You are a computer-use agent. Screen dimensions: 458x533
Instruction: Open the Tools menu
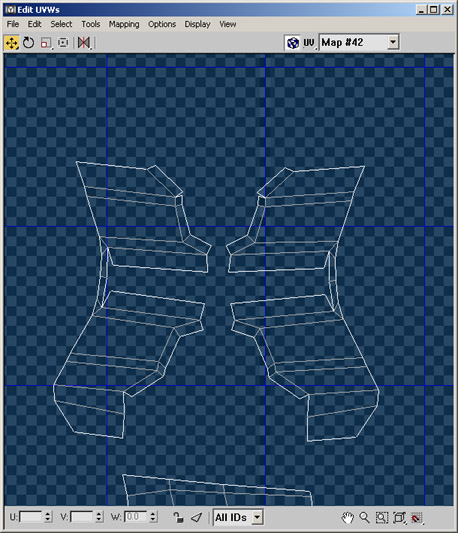(x=90, y=24)
